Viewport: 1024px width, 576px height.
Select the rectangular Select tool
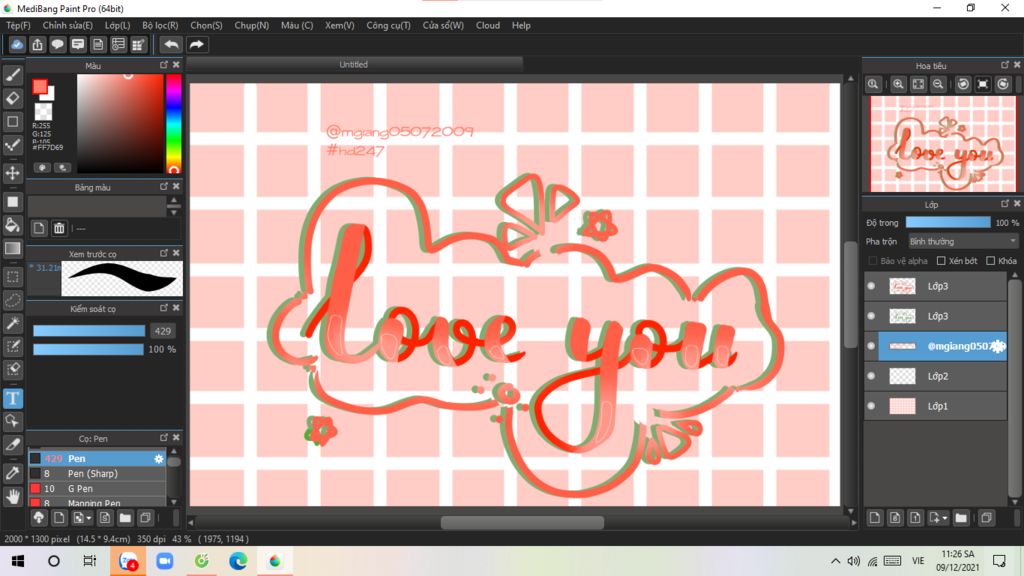pyautogui.click(x=12, y=277)
